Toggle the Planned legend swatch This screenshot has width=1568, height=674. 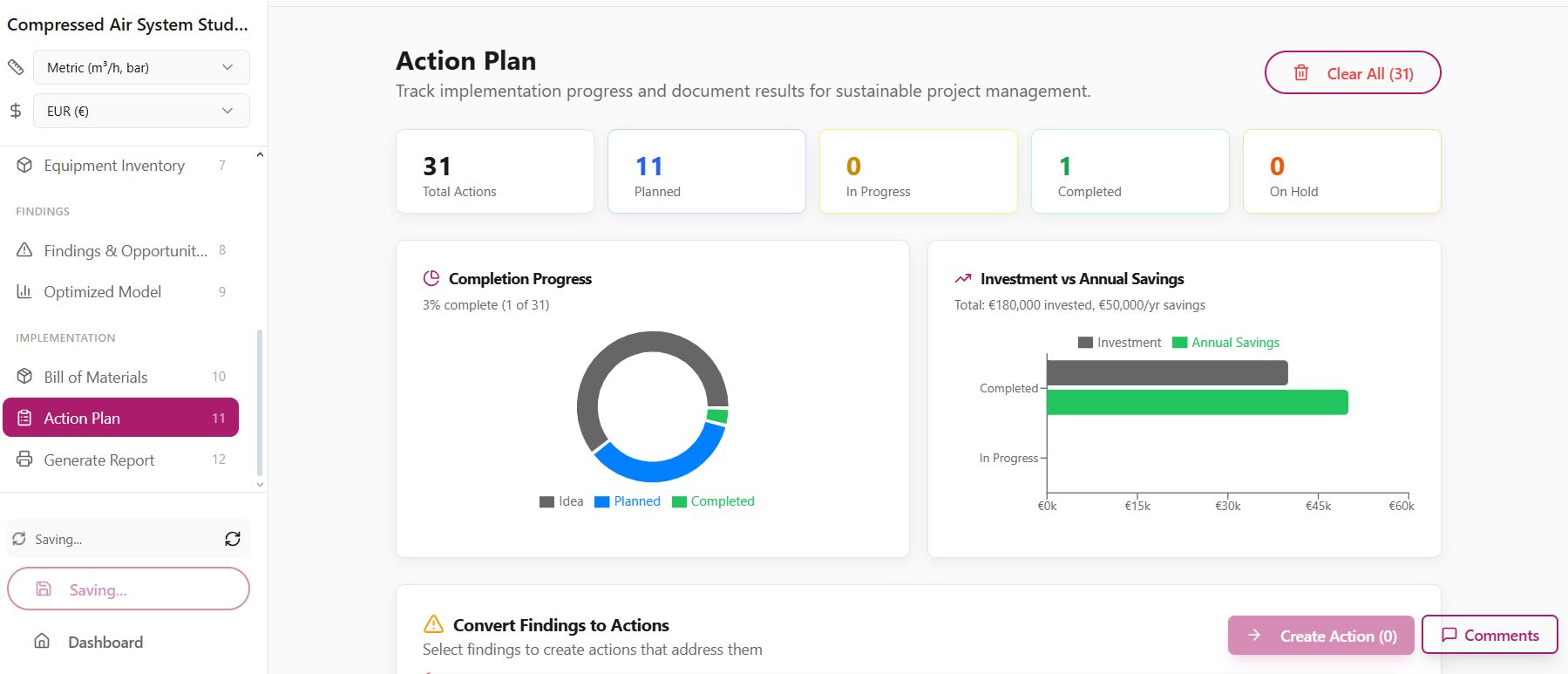click(x=601, y=501)
